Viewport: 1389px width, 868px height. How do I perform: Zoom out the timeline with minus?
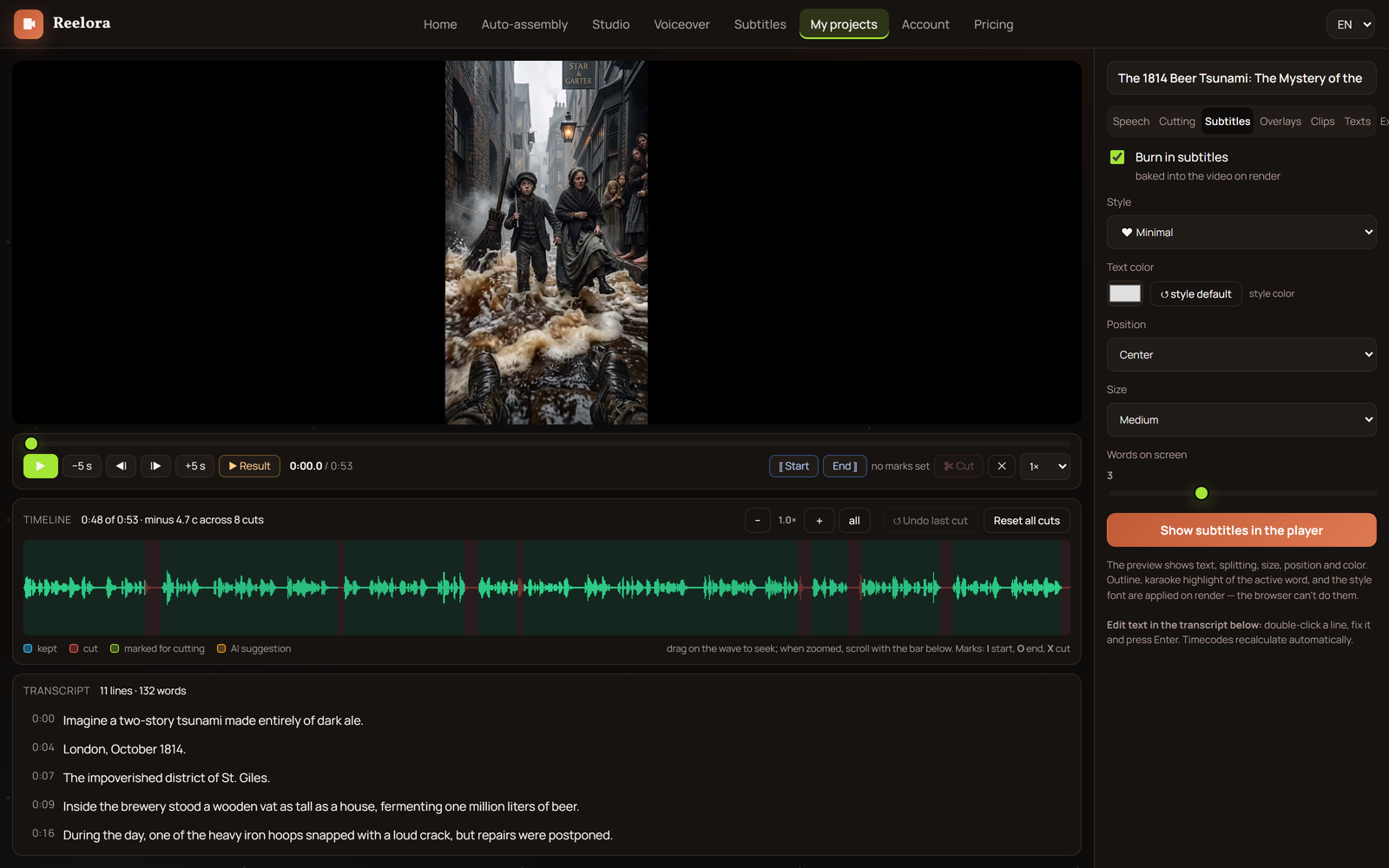click(758, 521)
